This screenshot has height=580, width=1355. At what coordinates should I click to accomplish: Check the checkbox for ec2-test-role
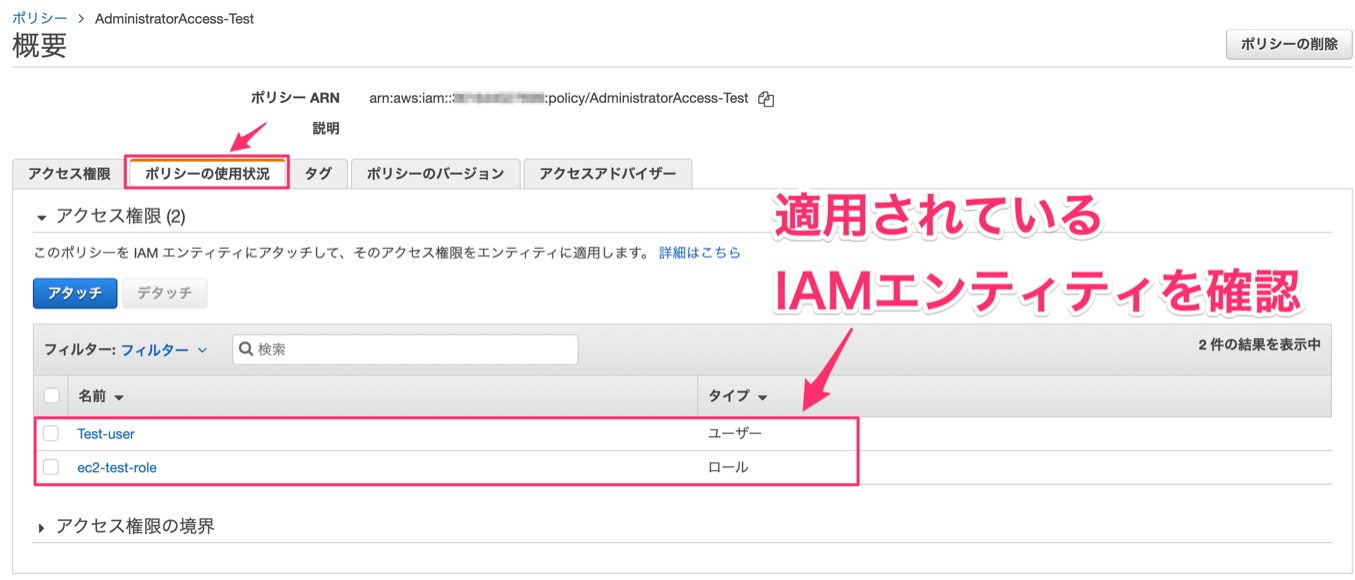tap(52, 465)
